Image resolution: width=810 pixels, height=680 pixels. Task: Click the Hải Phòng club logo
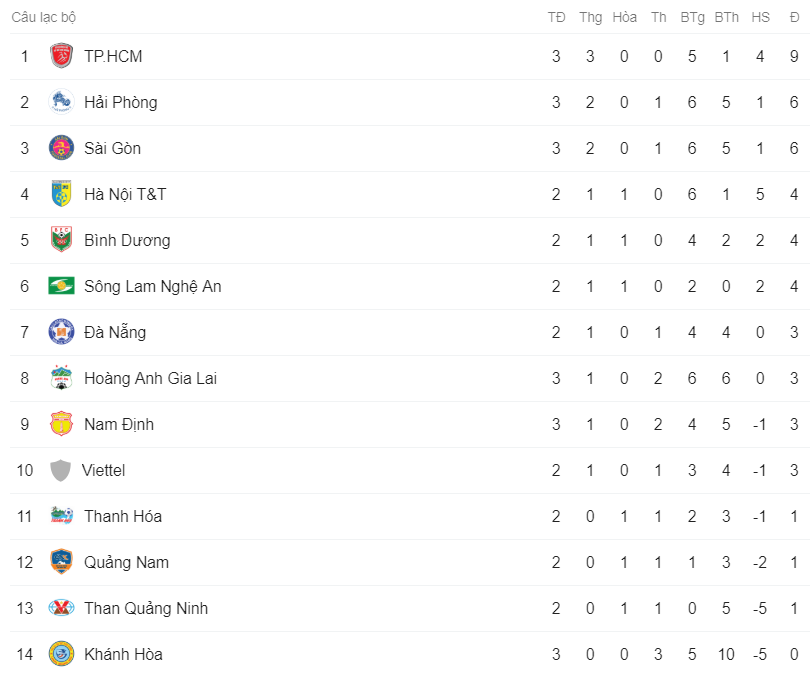pos(61,102)
